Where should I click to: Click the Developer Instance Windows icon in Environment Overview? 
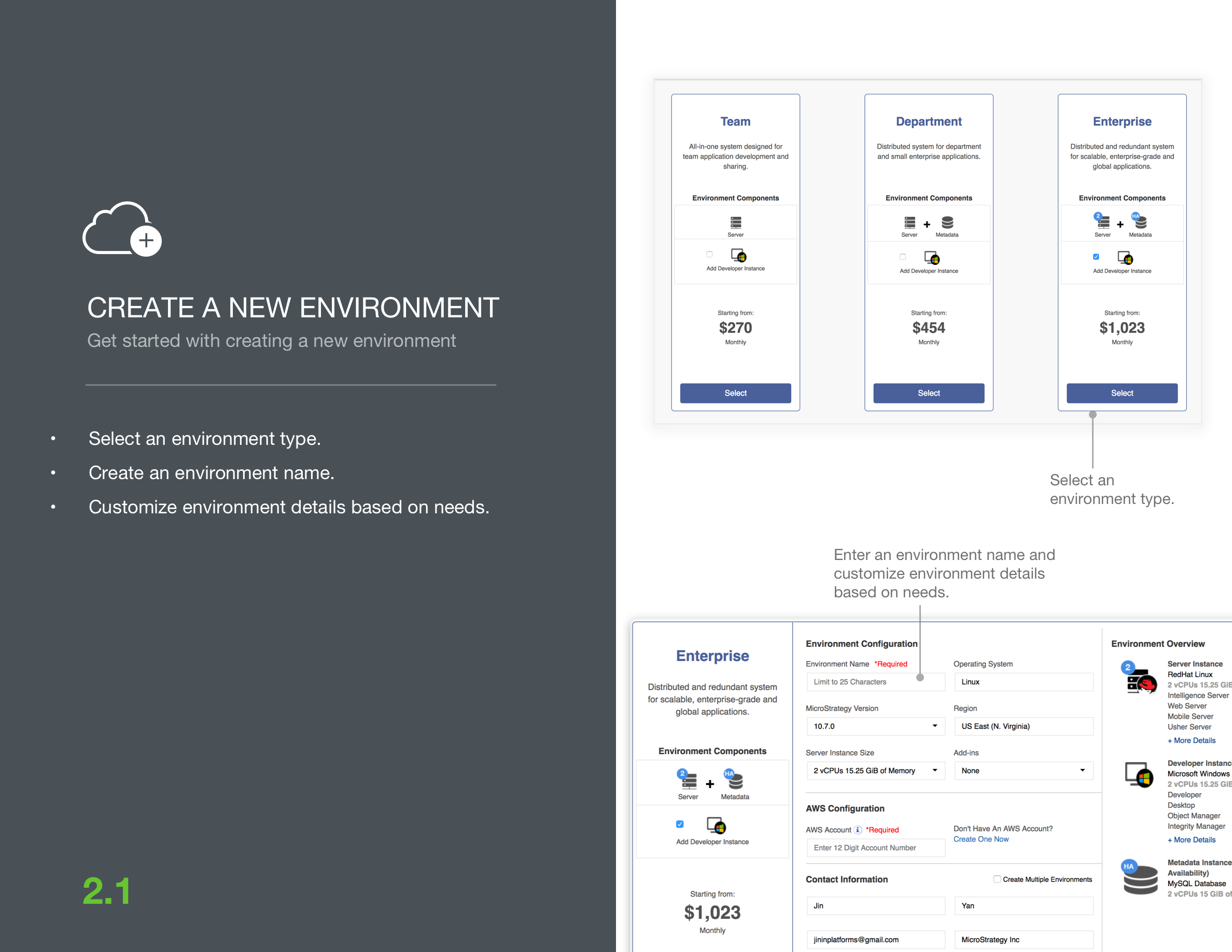coord(1139,774)
